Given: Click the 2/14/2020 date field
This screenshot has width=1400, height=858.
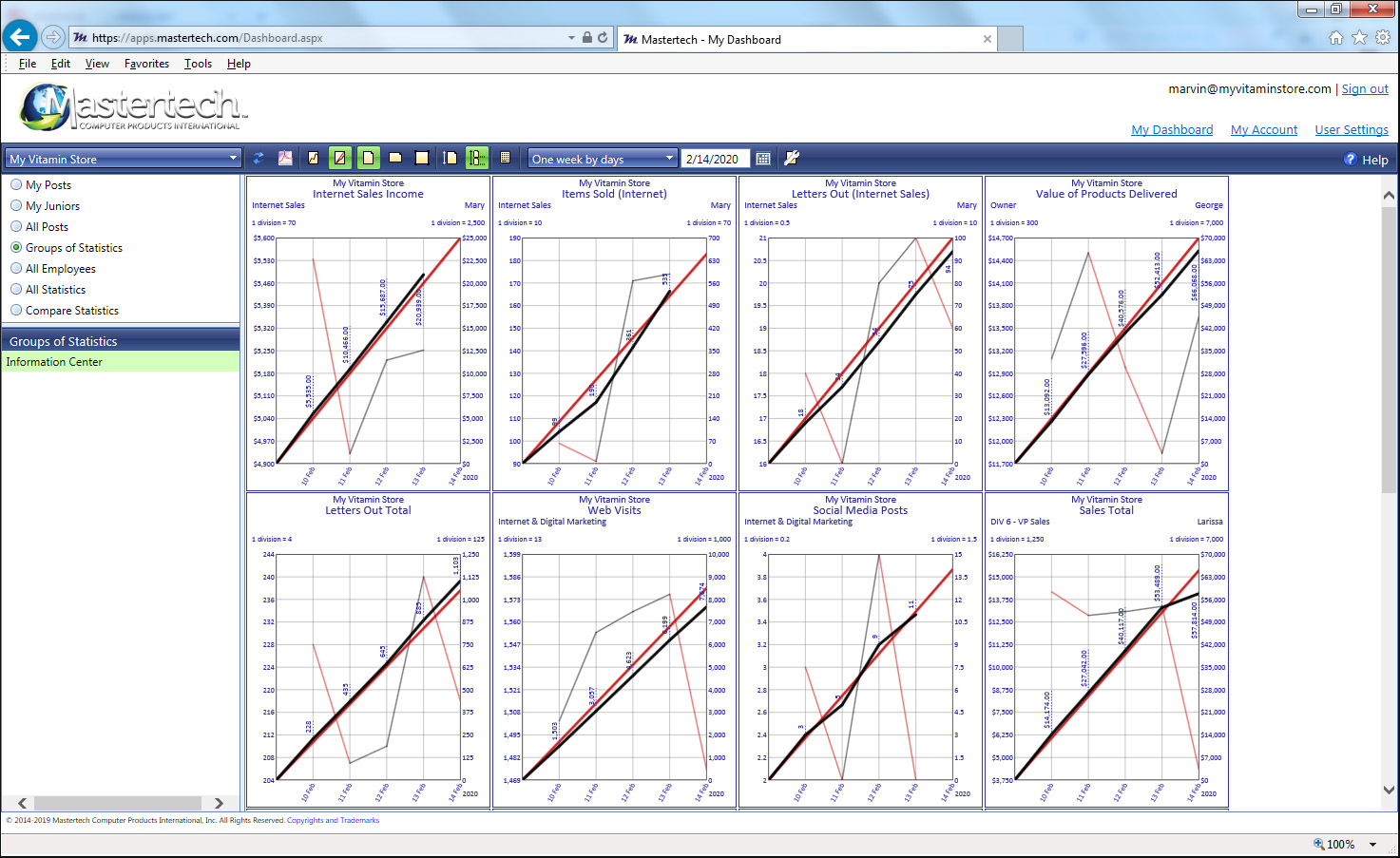Looking at the screenshot, I should [x=716, y=159].
